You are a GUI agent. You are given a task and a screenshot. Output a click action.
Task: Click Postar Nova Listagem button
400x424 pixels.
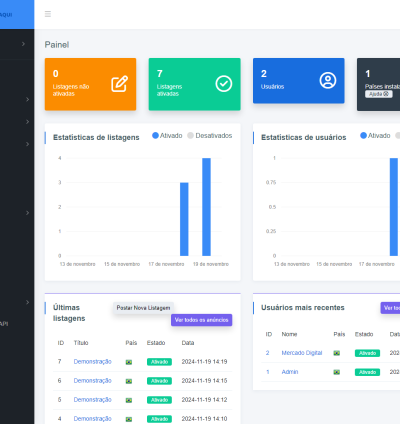[143, 308]
